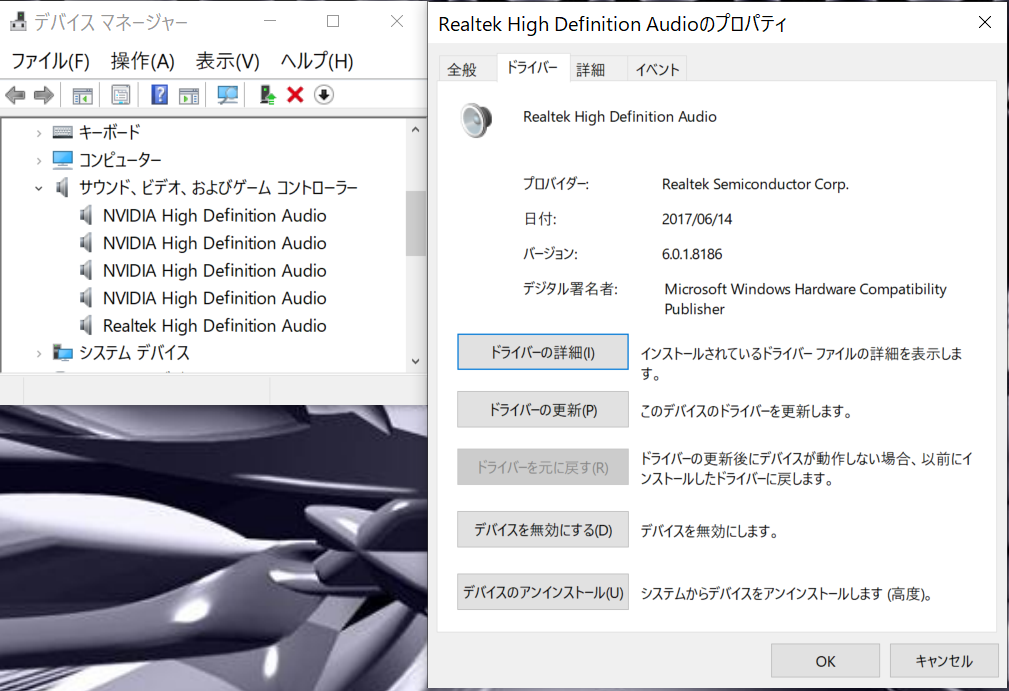Click the Back arrow in Device Manager toolbar

coord(15,95)
